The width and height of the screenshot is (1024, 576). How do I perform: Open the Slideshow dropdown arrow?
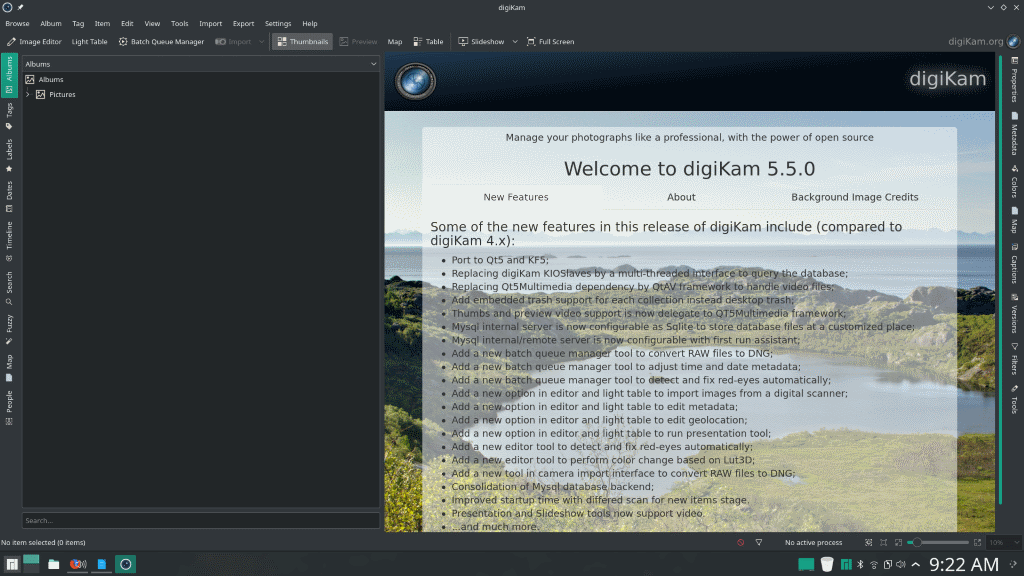point(516,41)
